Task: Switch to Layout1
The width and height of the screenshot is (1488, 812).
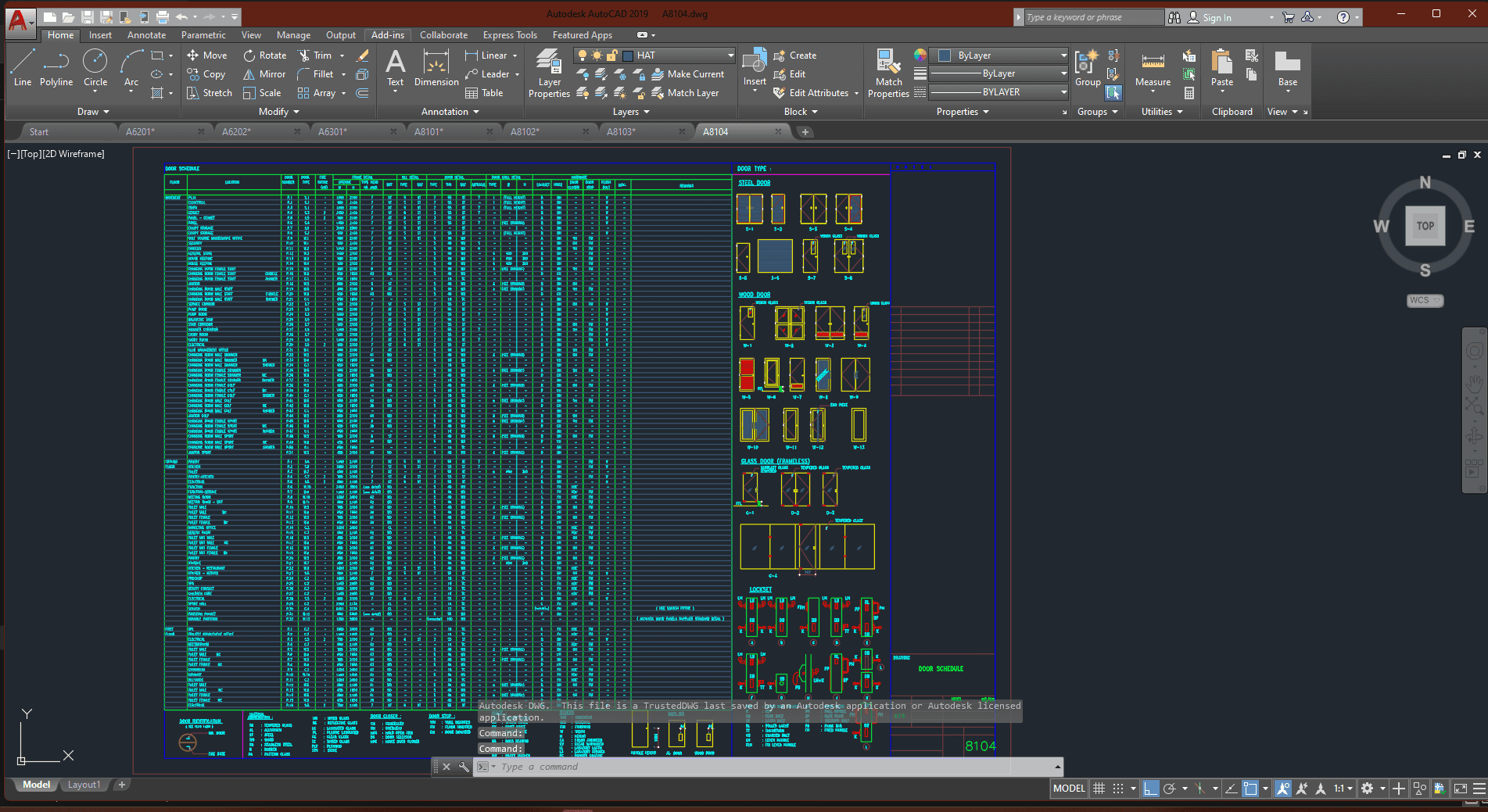Action: pyautogui.click(x=84, y=785)
